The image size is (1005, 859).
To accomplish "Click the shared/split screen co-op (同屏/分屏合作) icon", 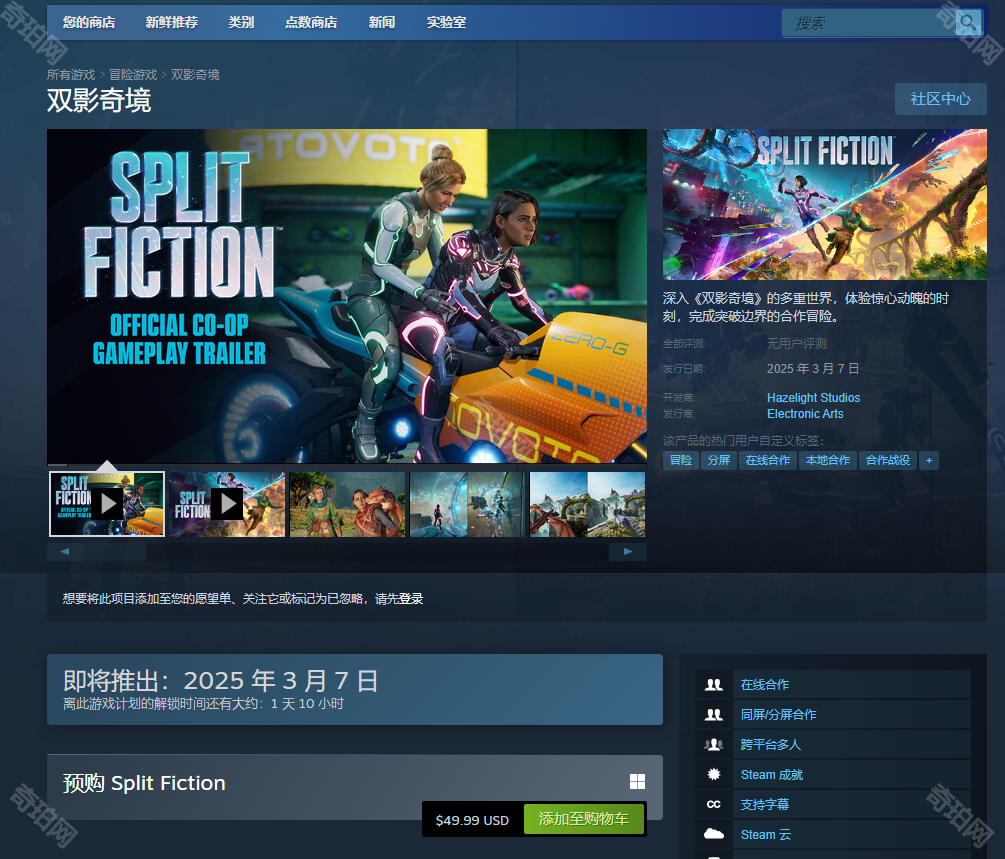I will 714,715.
